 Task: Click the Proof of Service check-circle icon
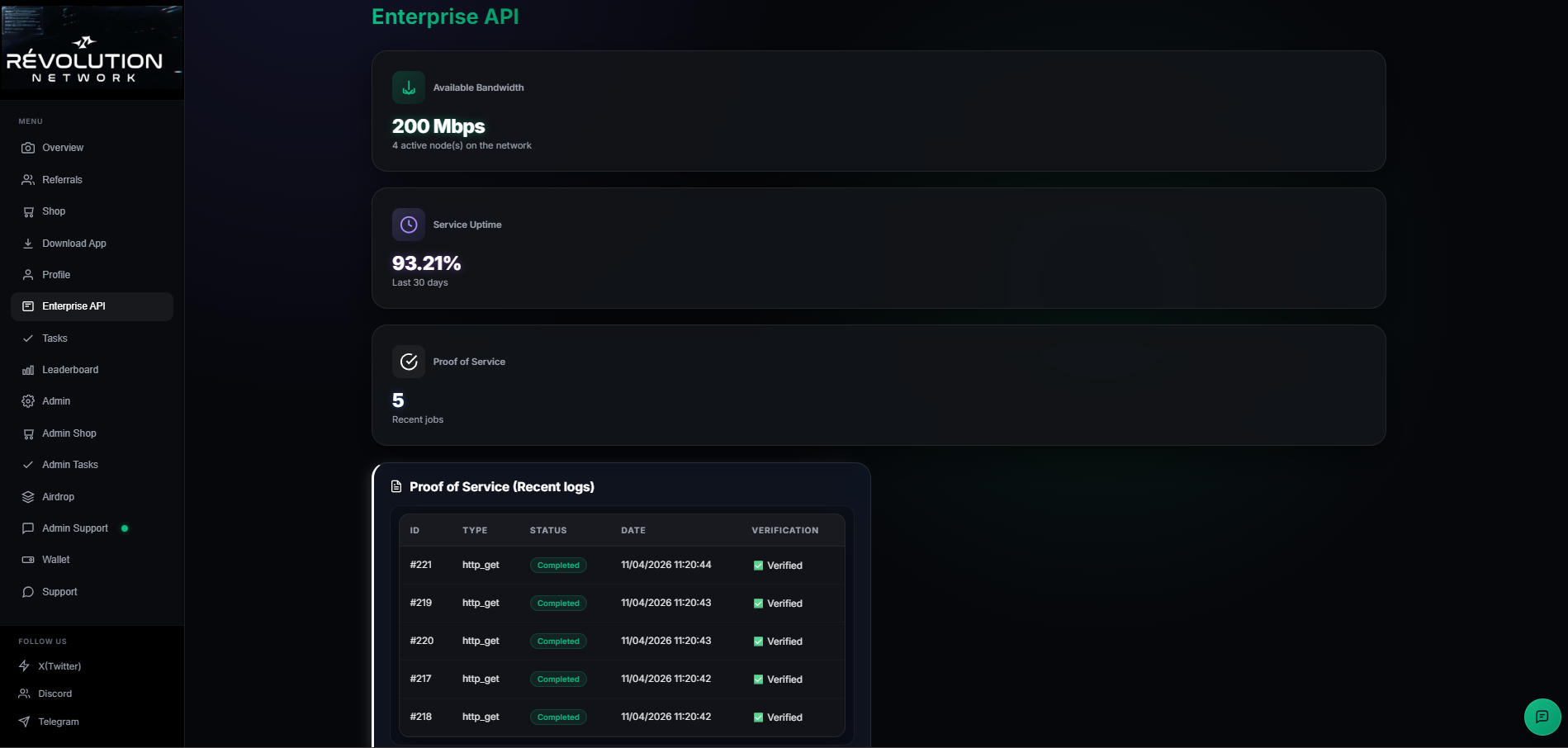409,362
